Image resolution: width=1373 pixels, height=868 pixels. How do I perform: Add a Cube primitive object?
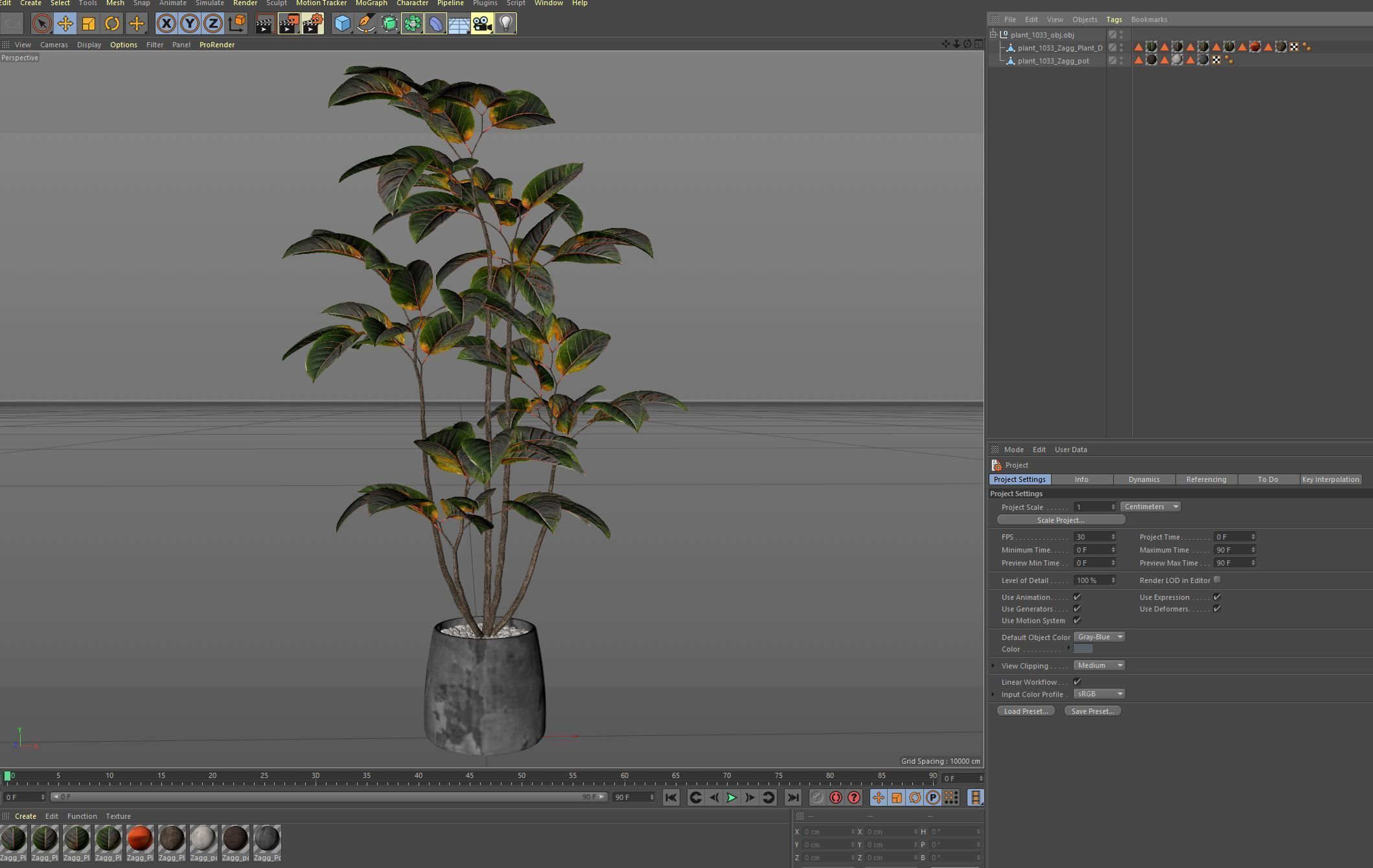342,24
